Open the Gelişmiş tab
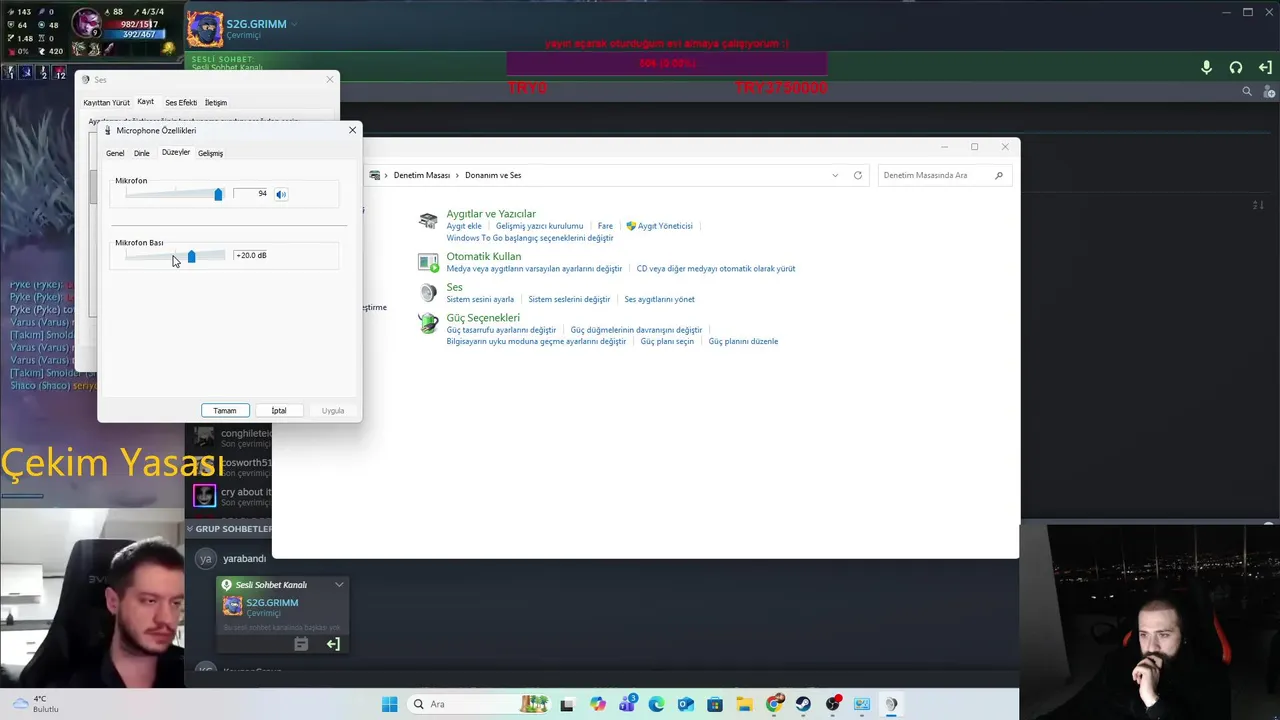1280x720 pixels. pos(210,153)
